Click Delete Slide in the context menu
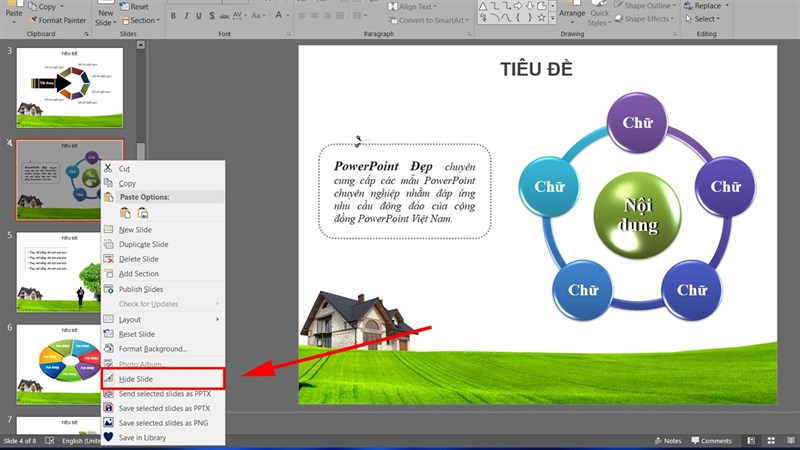800x450 pixels. point(163,259)
